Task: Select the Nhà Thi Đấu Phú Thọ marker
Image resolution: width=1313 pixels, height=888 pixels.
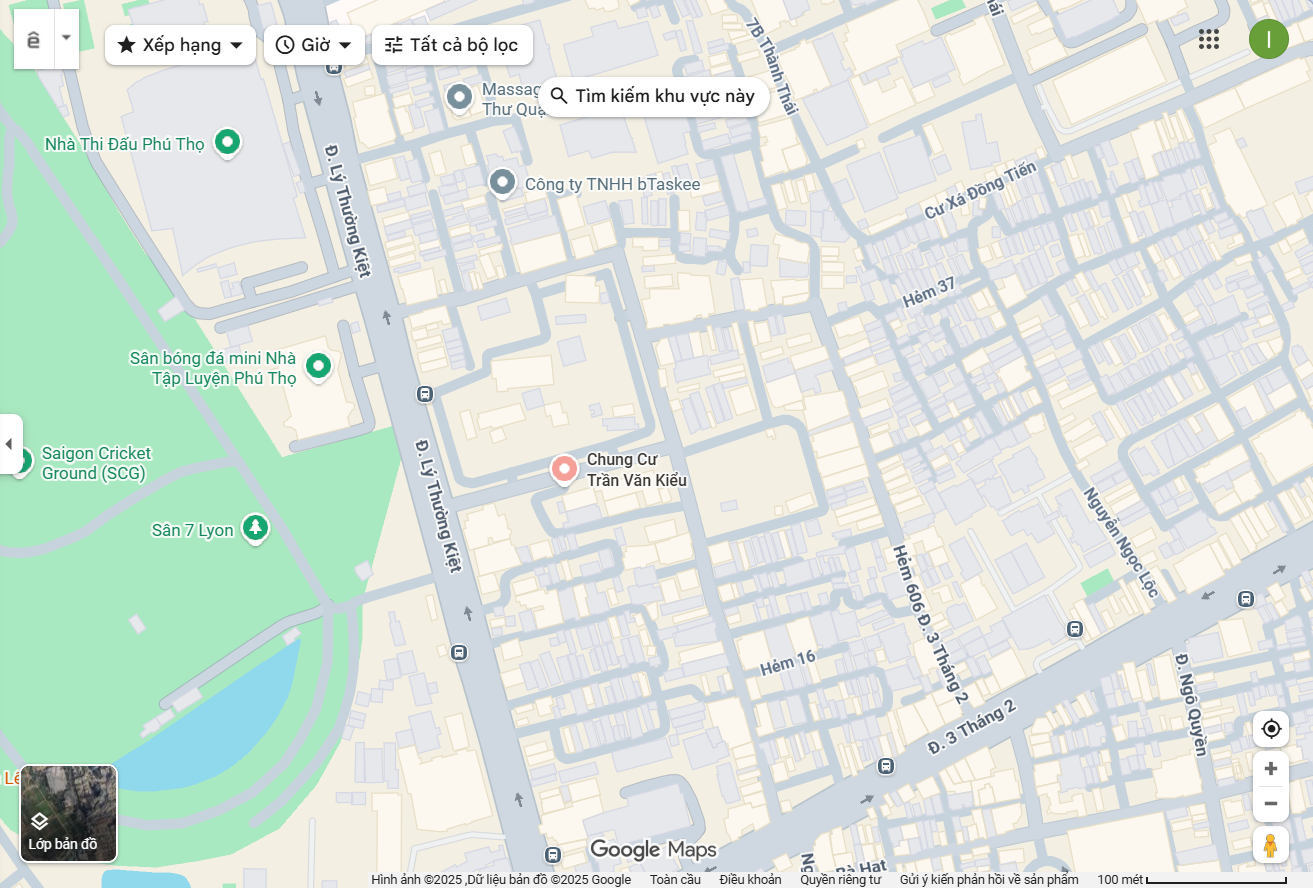Action: pyautogui.click(x=228, y=143)
